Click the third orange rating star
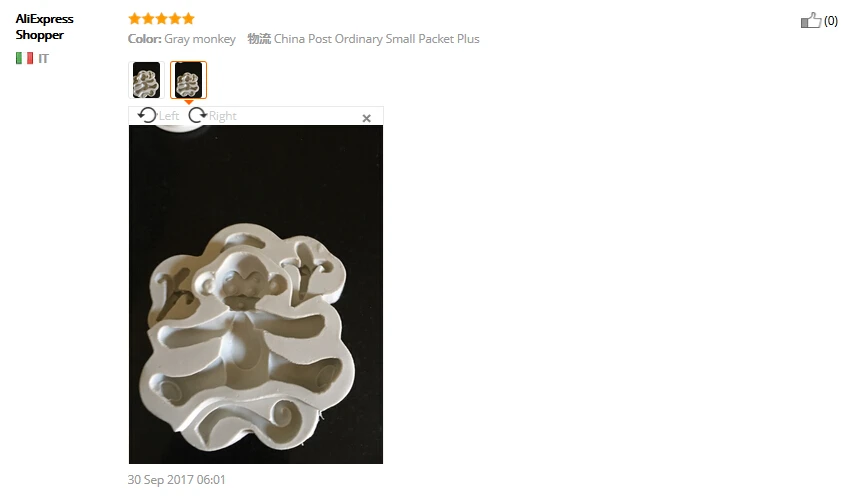The height and width of the screenshot is (499, 857). (x=161, y=19)
